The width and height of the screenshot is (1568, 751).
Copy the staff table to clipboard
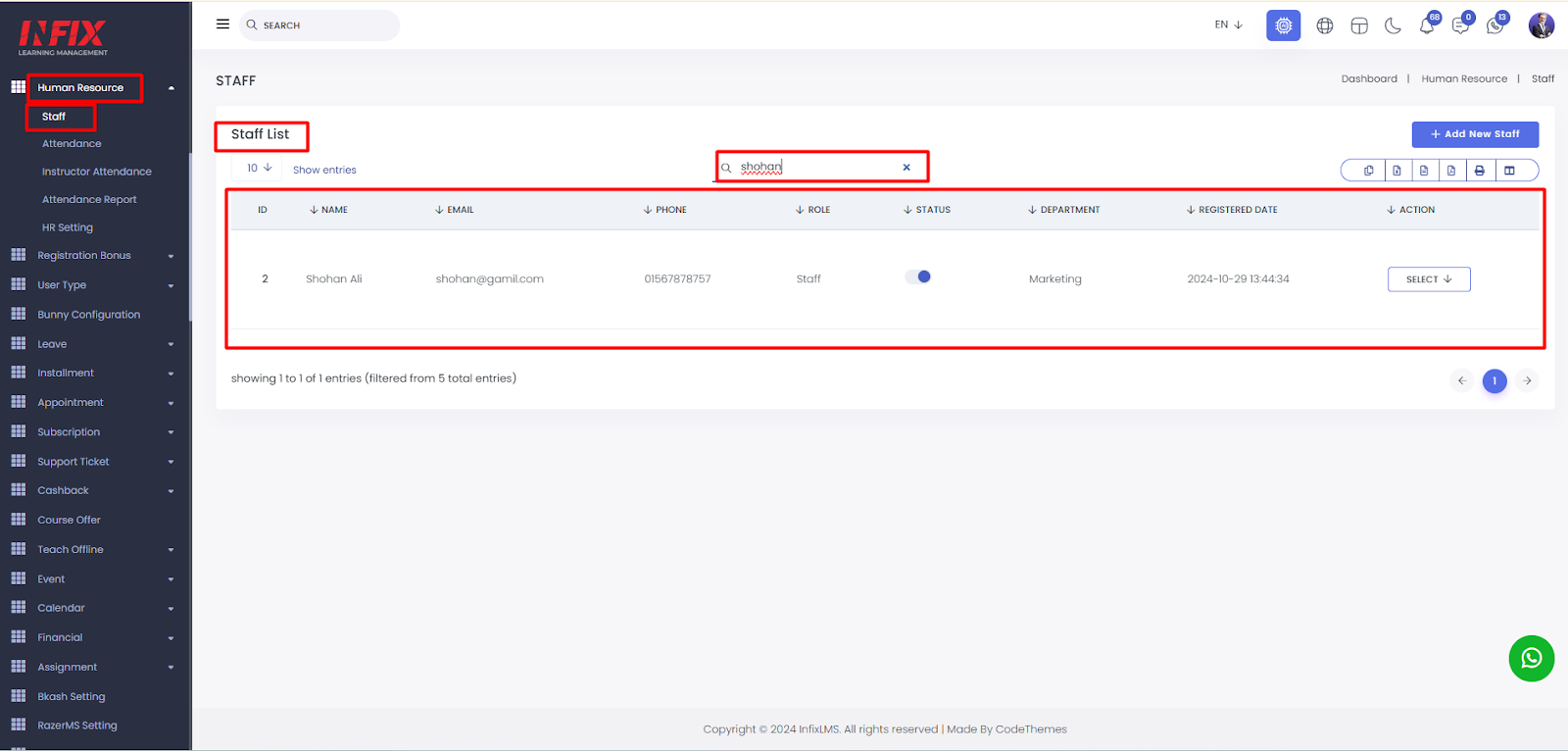[1369, 171]
